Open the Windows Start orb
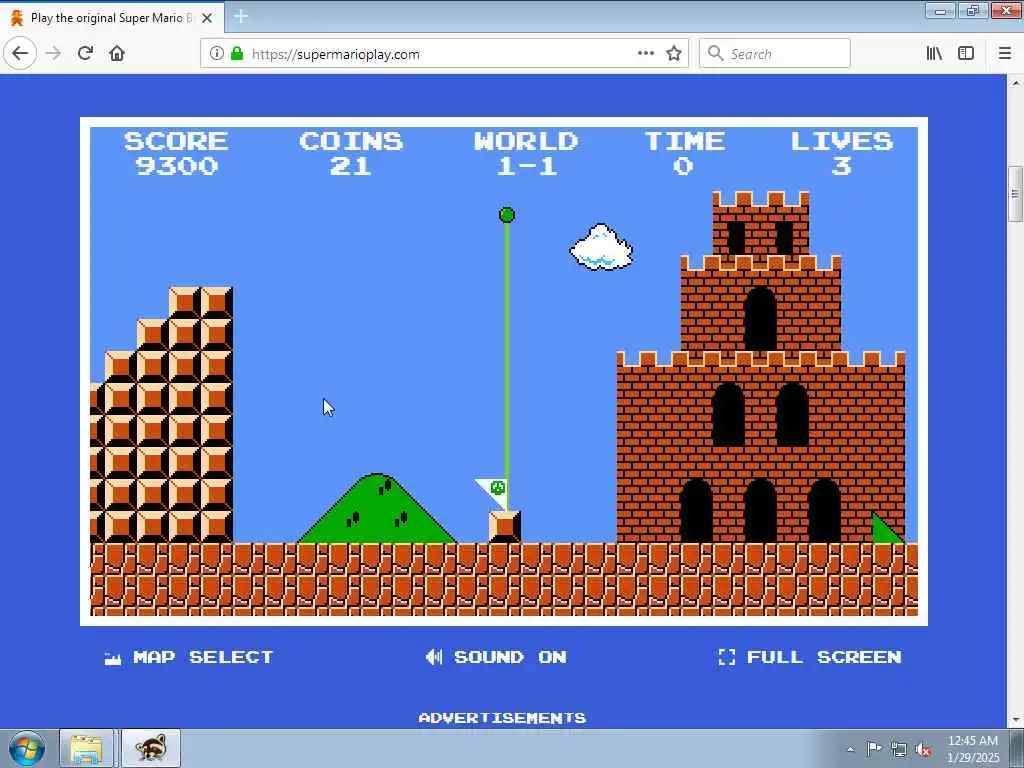 (x=27, y=748)
